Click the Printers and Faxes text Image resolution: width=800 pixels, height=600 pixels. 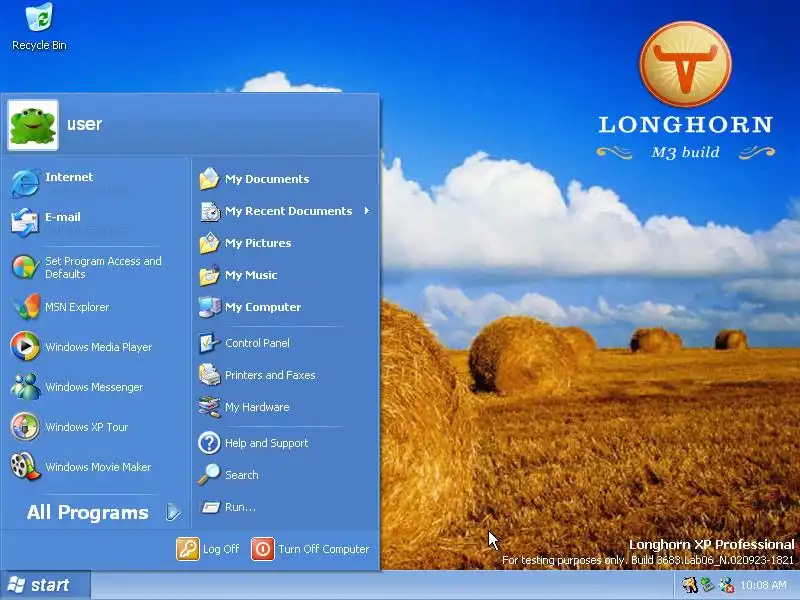coord(270,375)
